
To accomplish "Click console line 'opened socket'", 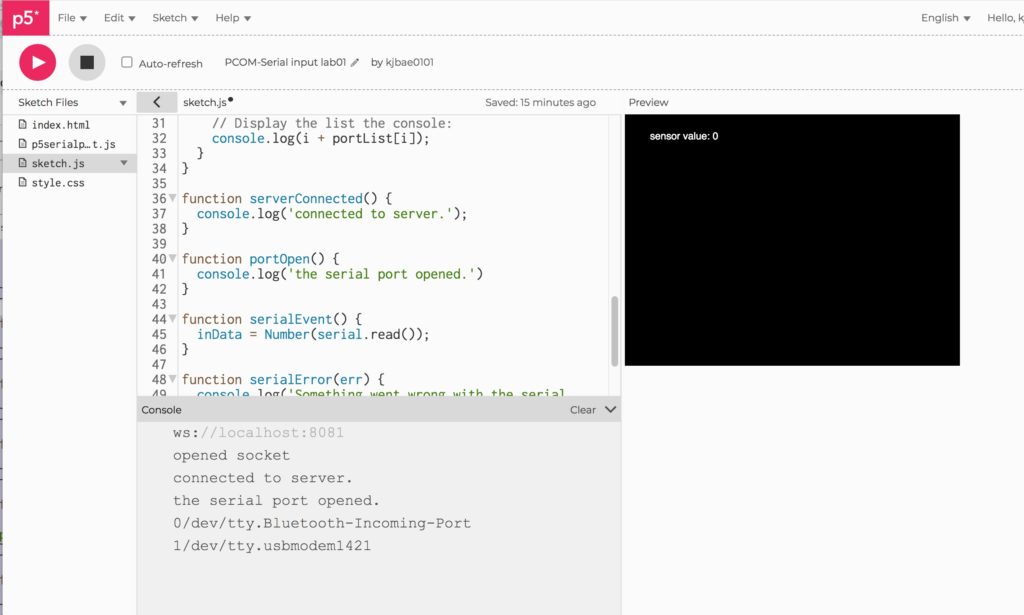I will (x=231, y=455).
